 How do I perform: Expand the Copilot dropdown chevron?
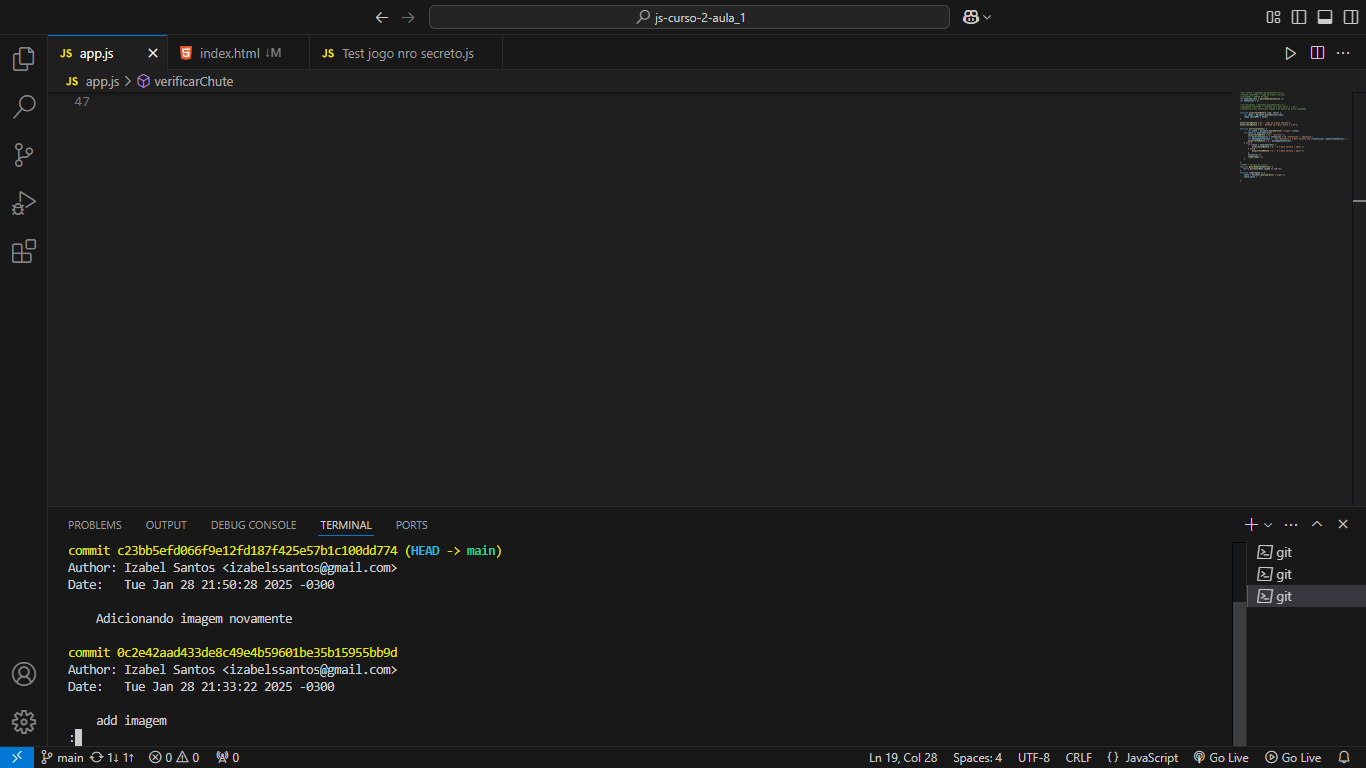(987, 17)
